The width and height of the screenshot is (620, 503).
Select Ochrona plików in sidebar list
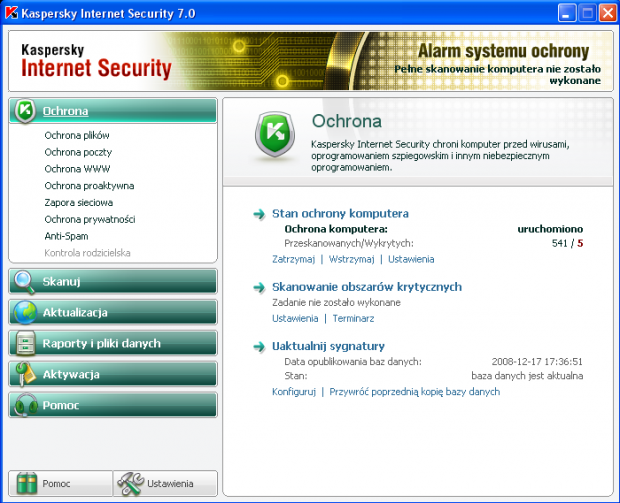[x=77, y=135]
